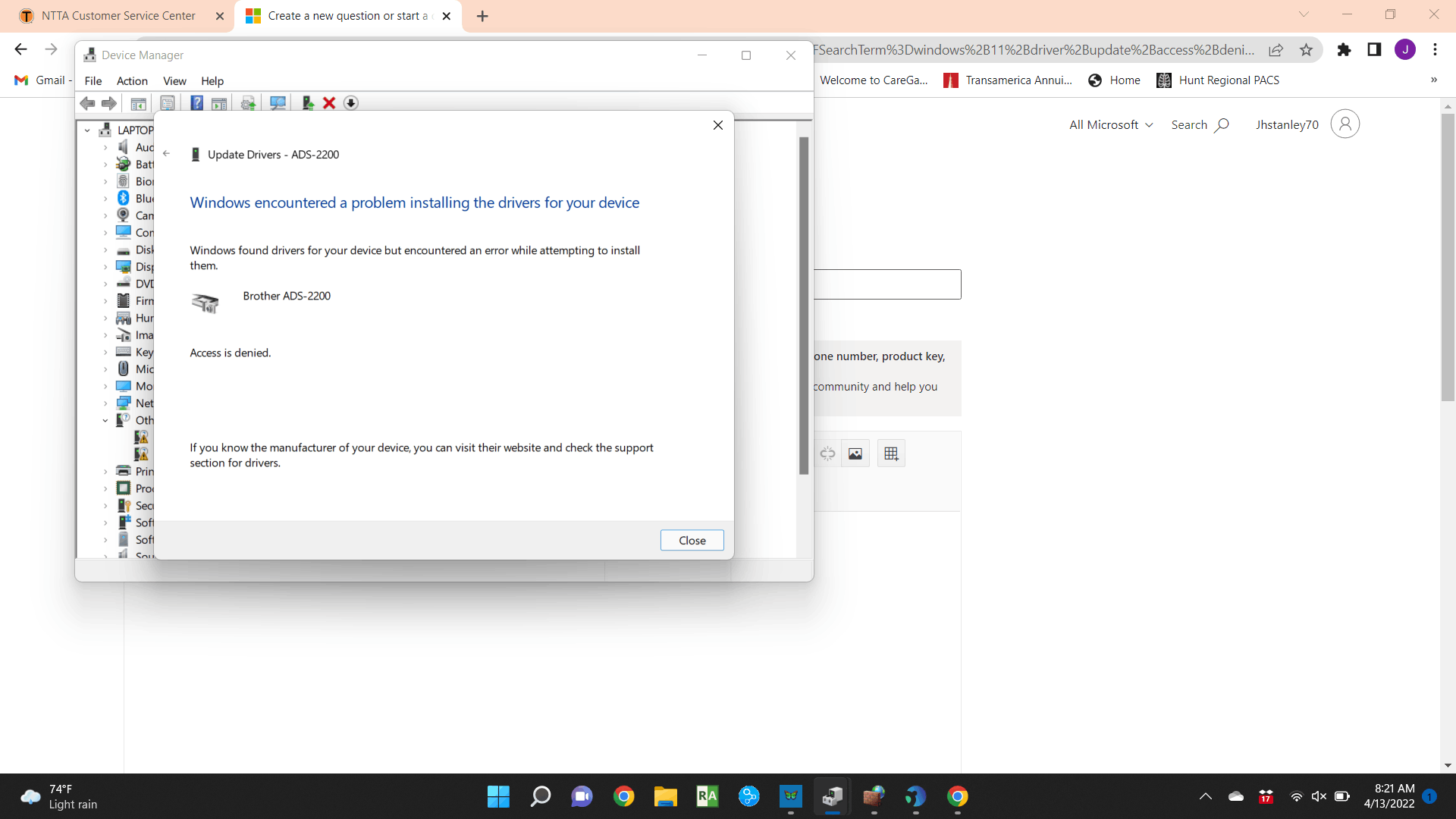Click the Properties toolbar icon

168,103
